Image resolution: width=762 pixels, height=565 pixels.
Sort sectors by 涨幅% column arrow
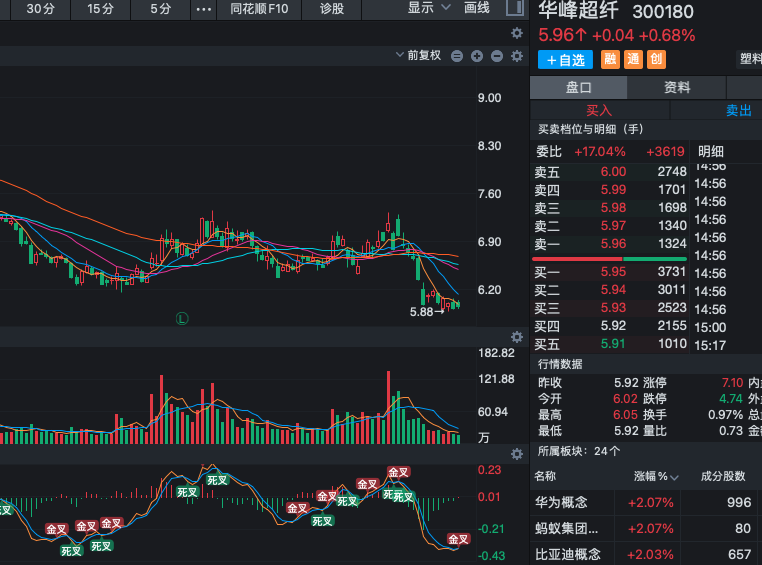tap(675, 477)
